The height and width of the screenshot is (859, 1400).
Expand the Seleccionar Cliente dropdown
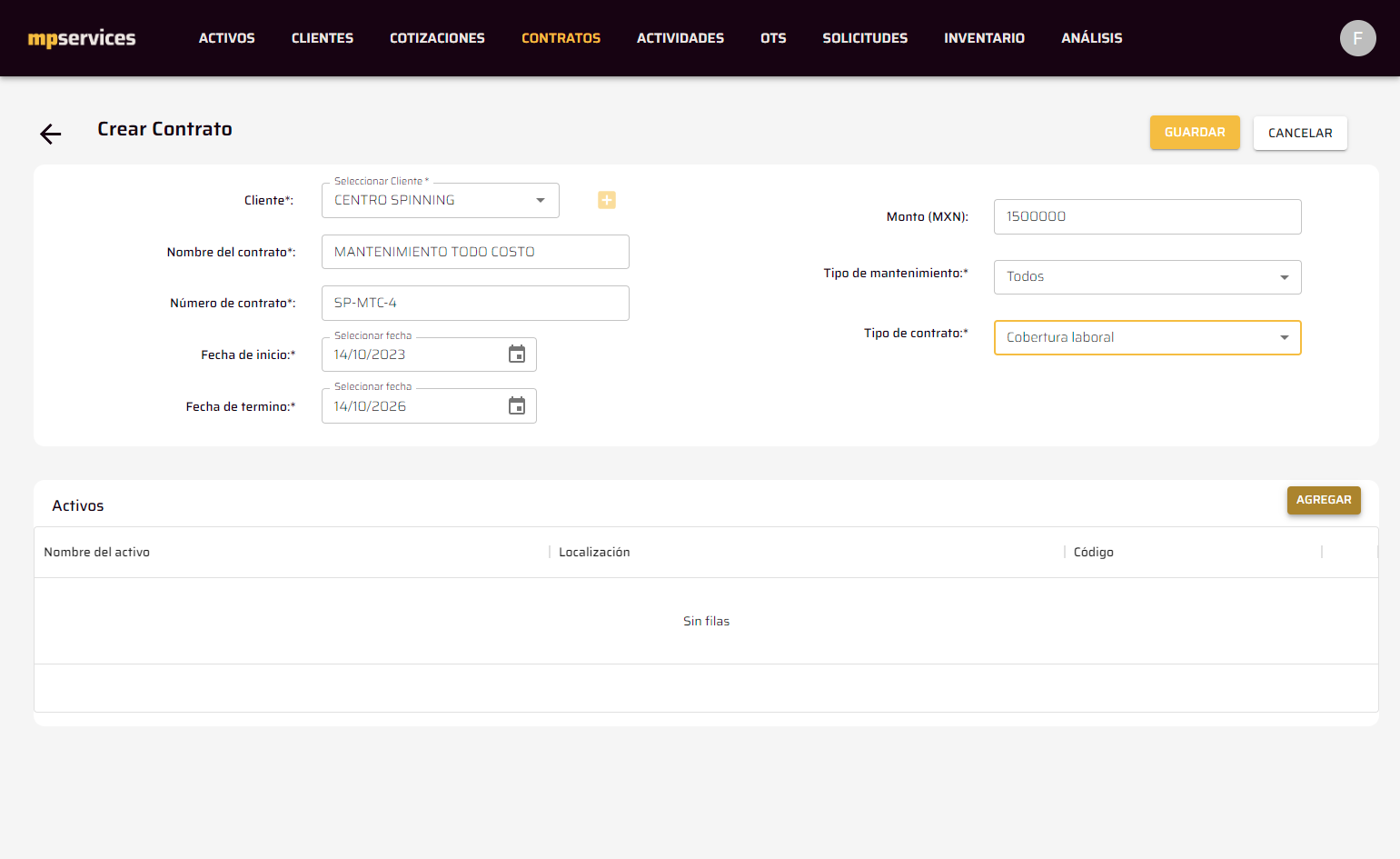(x=441, y=201)
